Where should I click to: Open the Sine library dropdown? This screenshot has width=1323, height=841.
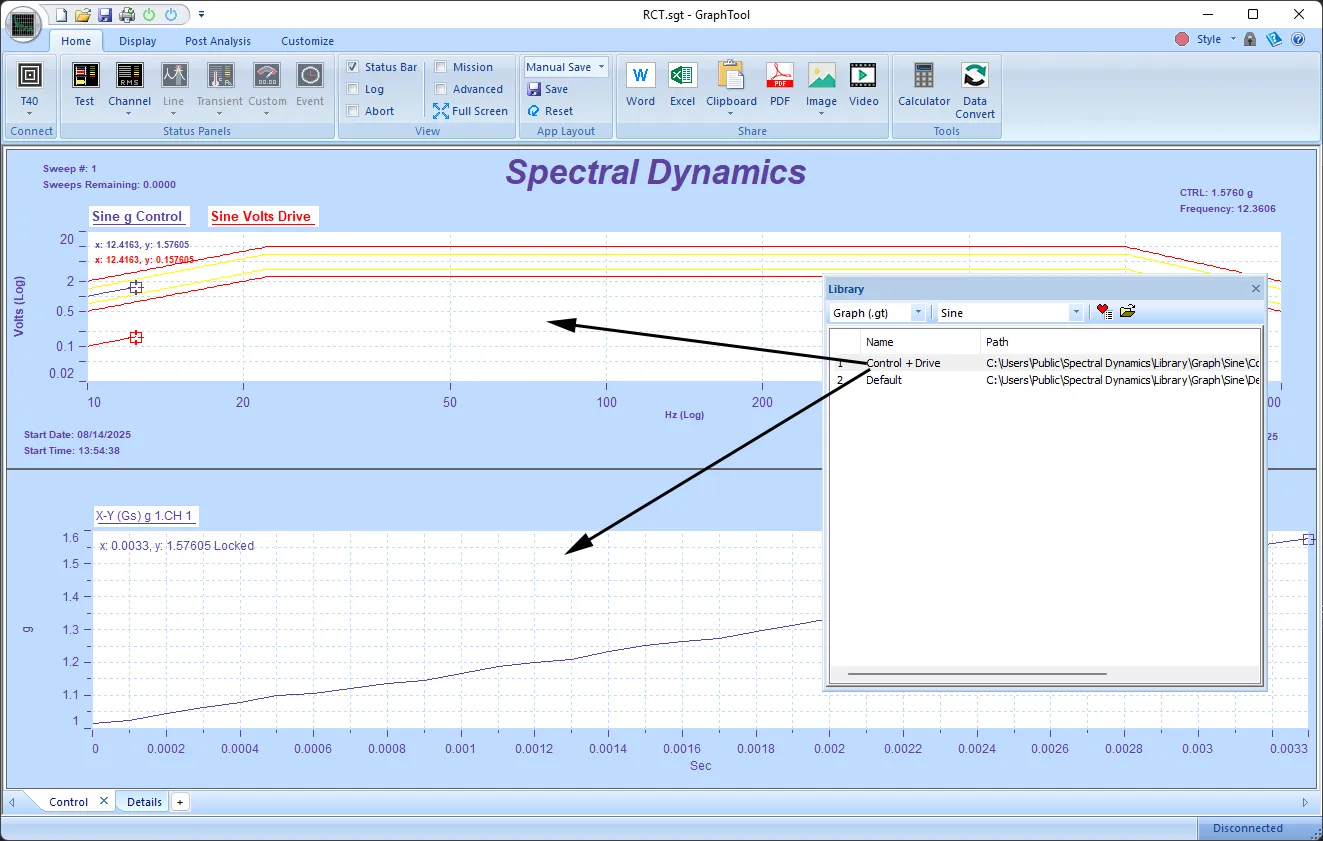click(x=1075, y=312)
